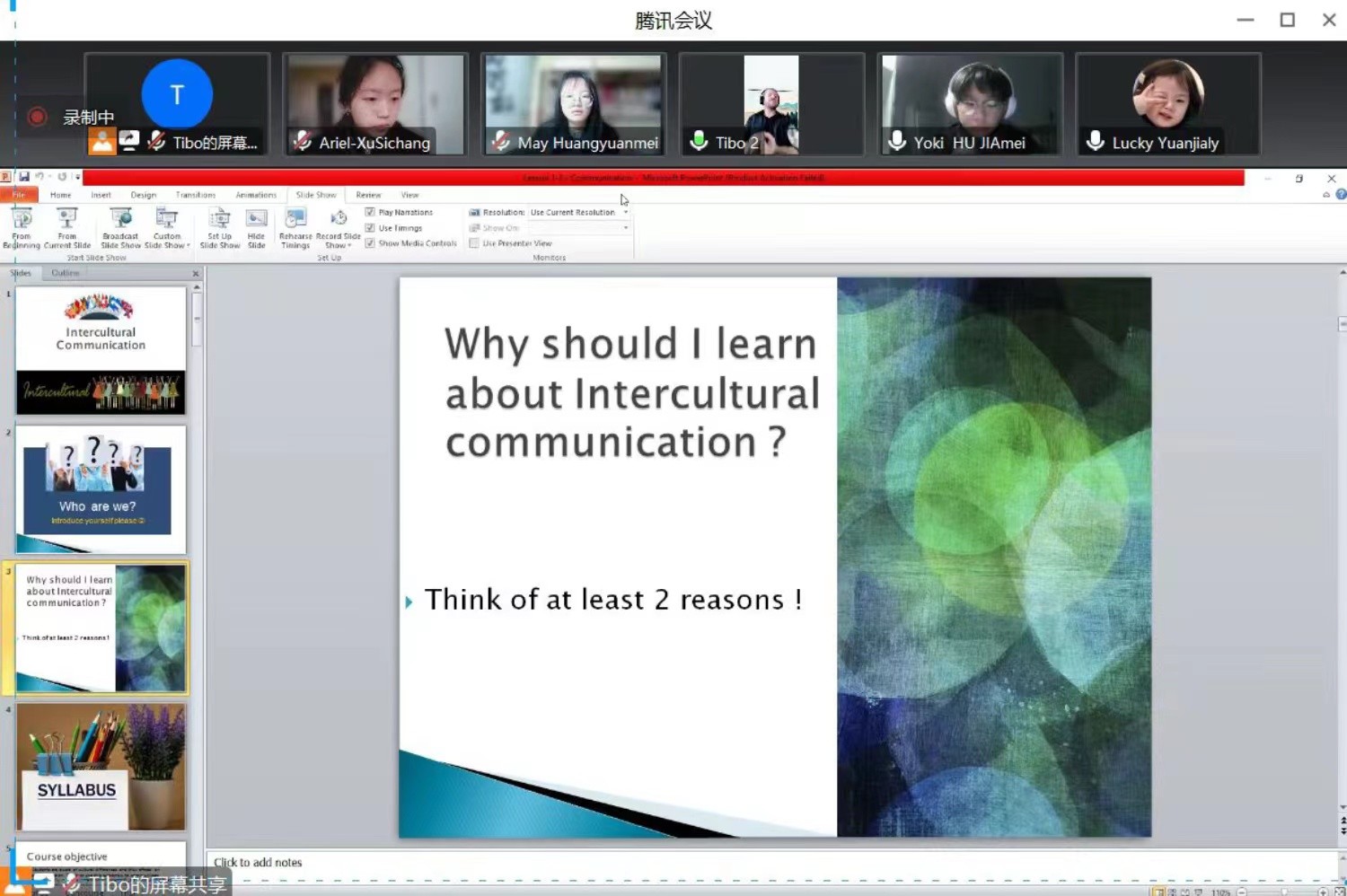Click the Save icon in quick access toolbar
Viewport: 1347px width, 896px height.
[x=24, y=177]
